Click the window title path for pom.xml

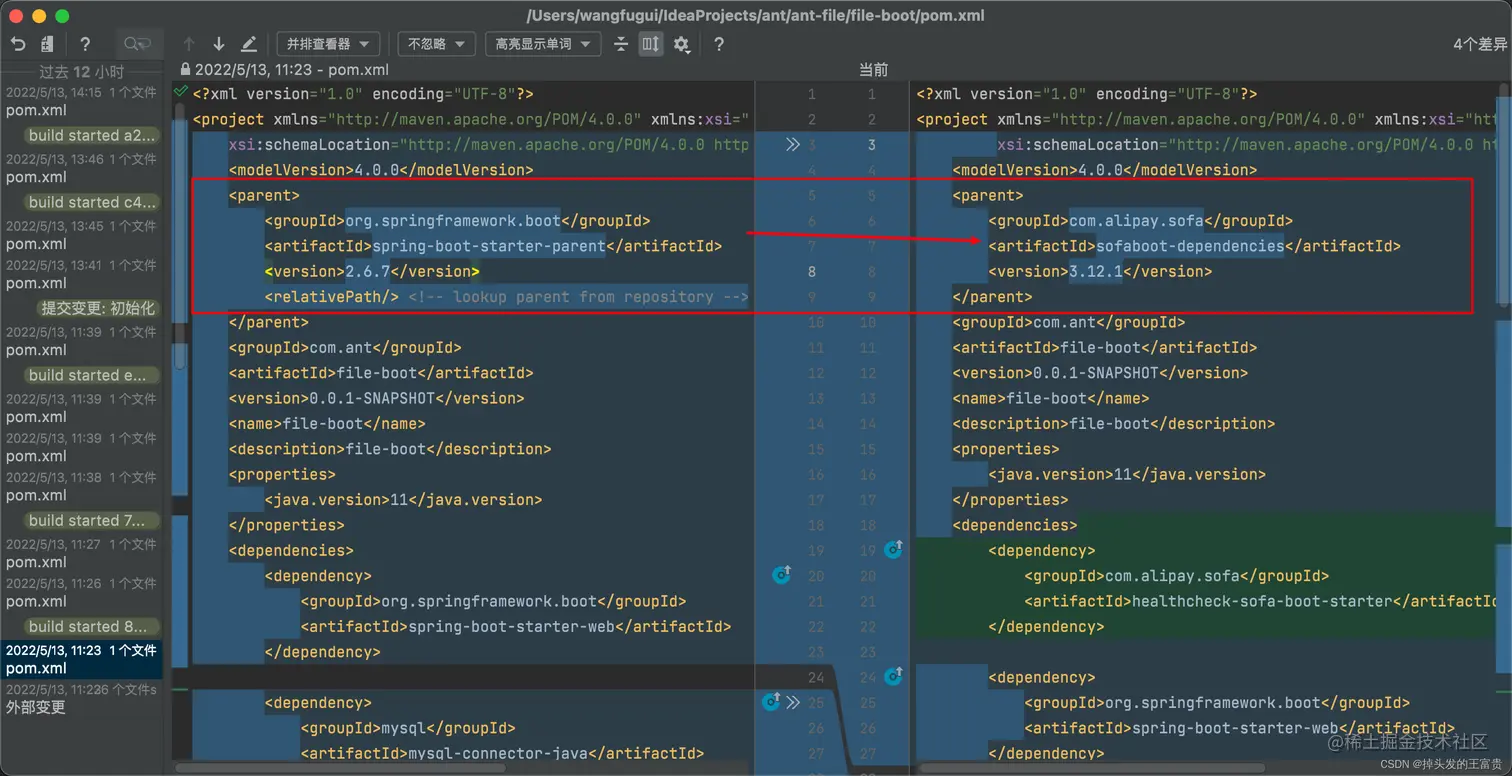coord(755,15)
